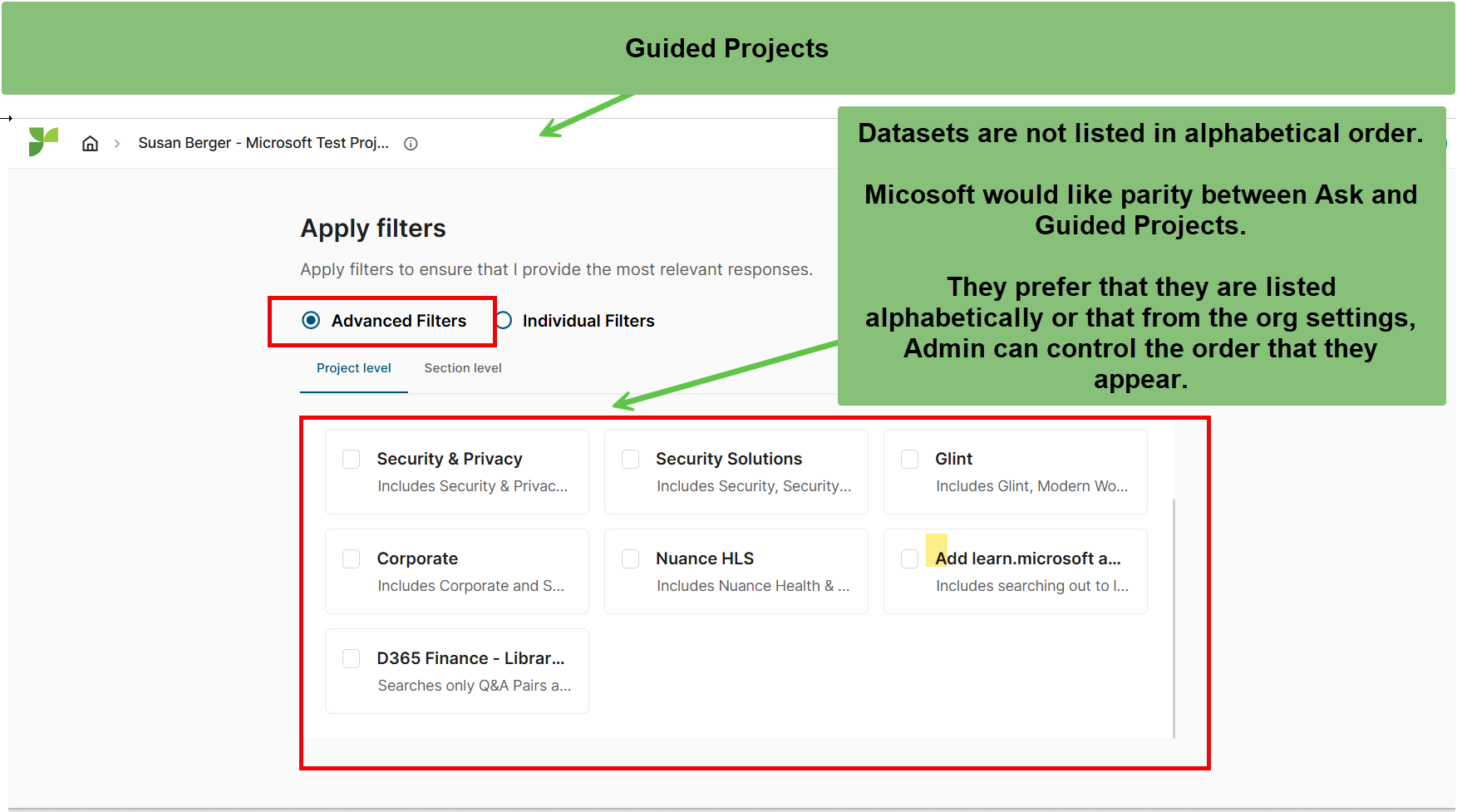1457x812 pixels.
Task: Check the Security Solutions checkbox
Action: click(631, 459)
